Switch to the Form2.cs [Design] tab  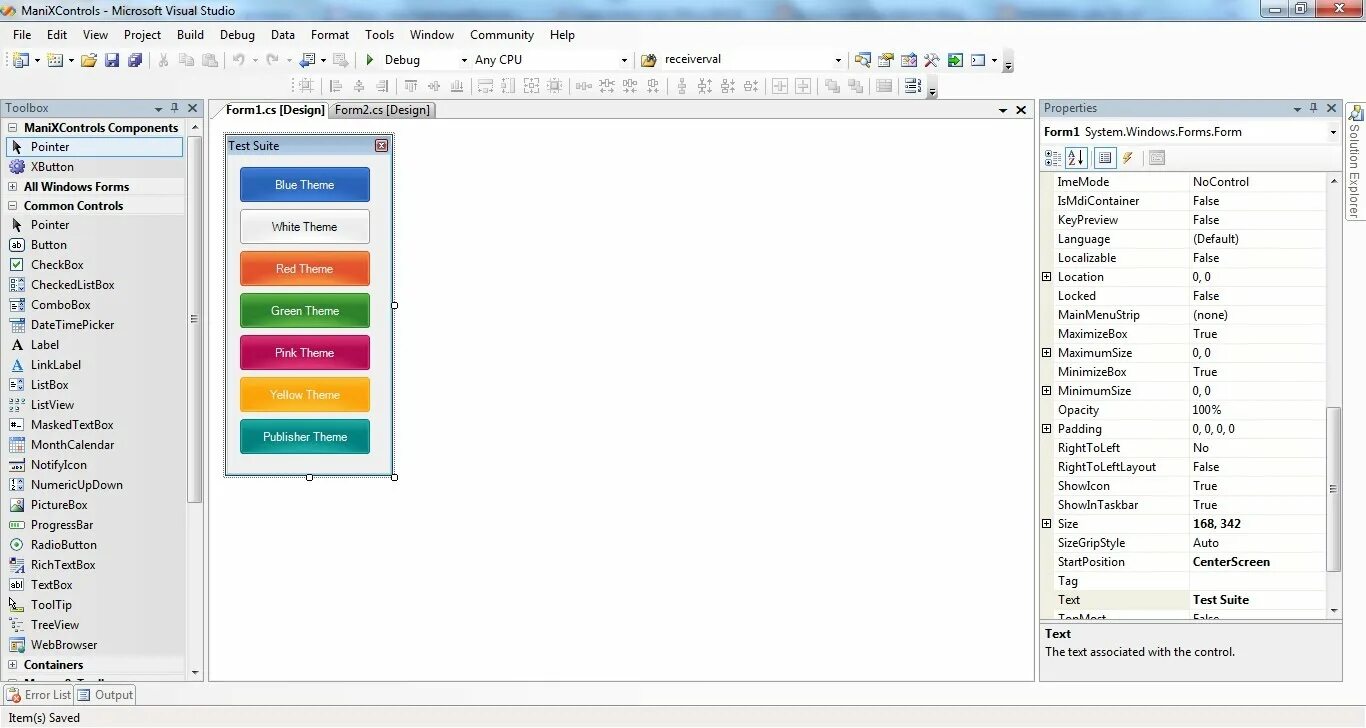382,110
